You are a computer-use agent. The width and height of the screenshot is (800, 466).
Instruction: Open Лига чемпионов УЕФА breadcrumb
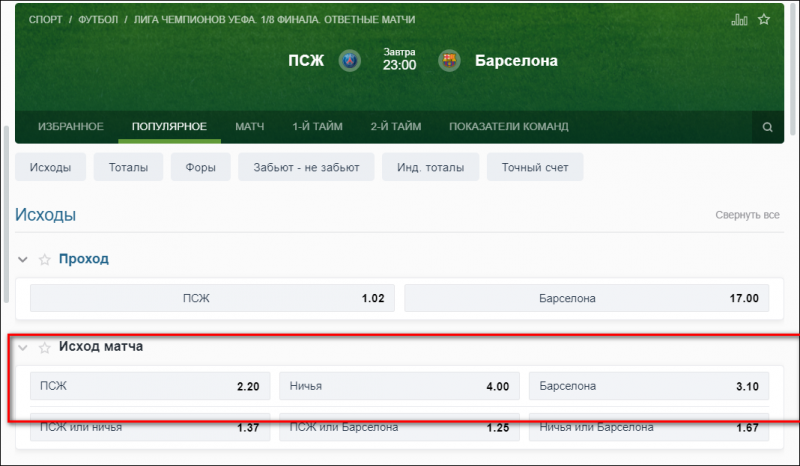(274, 19)
